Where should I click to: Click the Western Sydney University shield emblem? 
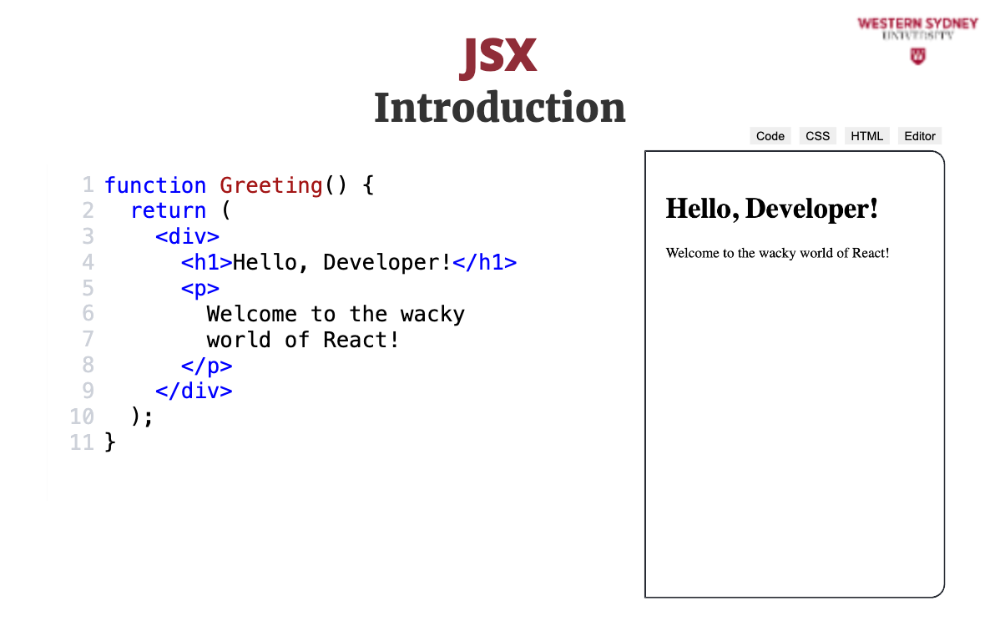click(917, 57)
